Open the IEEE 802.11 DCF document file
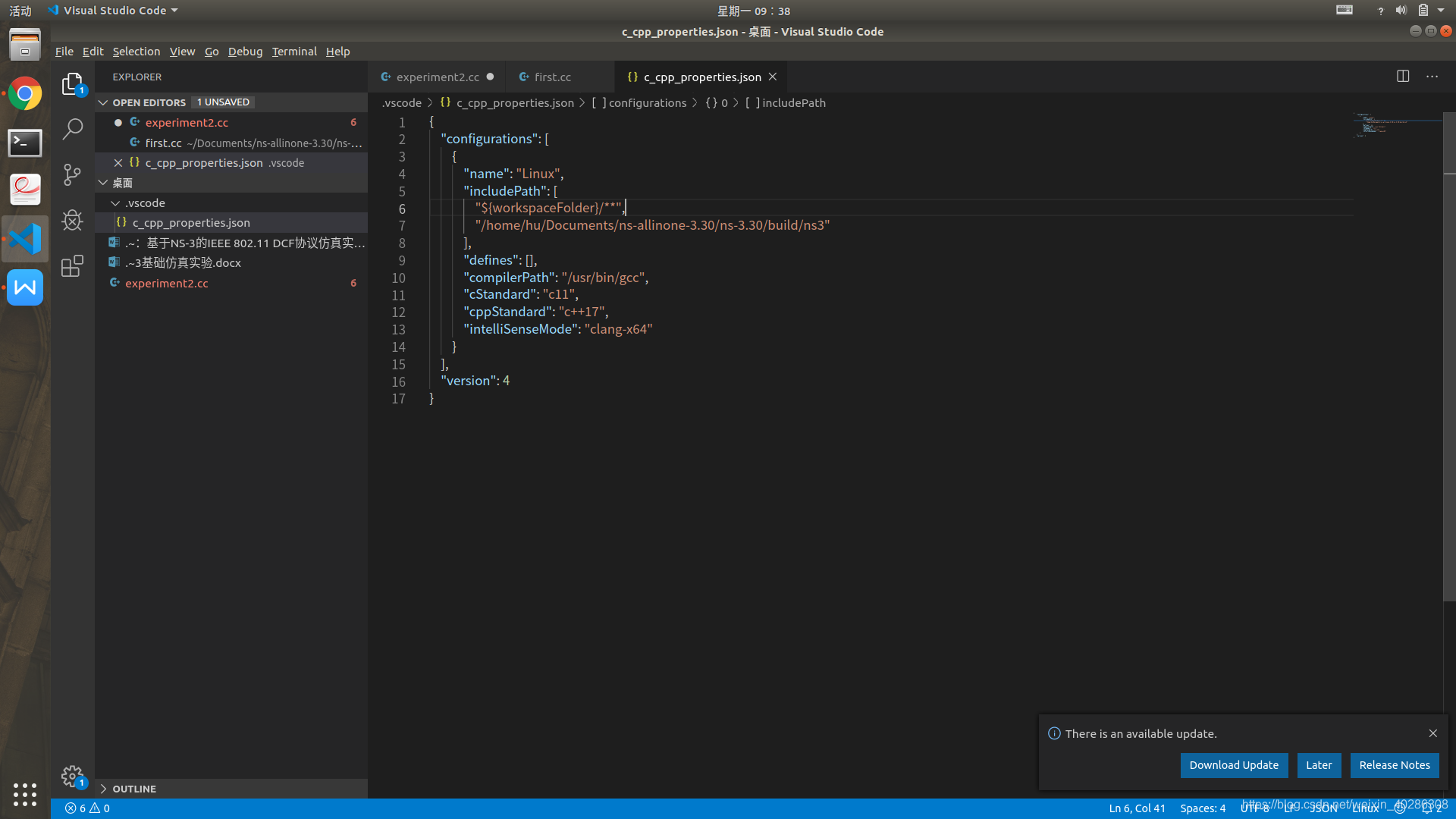The width and height of the screenshot is (1456, 819). 231,243
